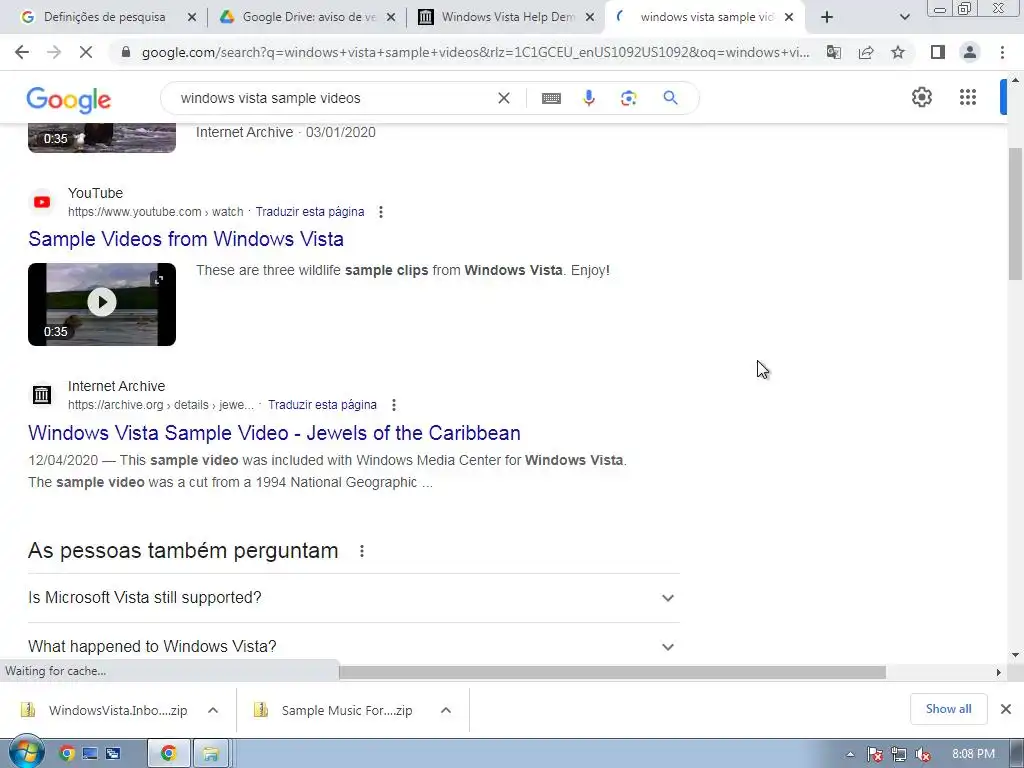Share this page via share icon
The height and width of the screenshot is (768, 1024).
(866, 52)
